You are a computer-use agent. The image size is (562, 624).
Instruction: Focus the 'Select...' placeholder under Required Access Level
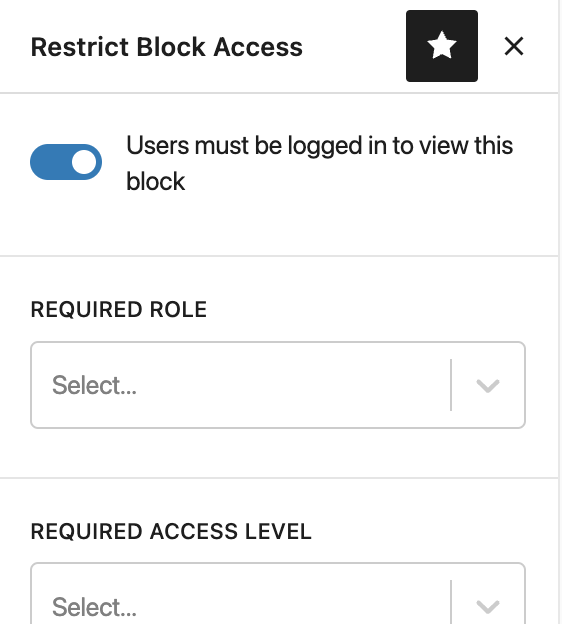(94, 607)
